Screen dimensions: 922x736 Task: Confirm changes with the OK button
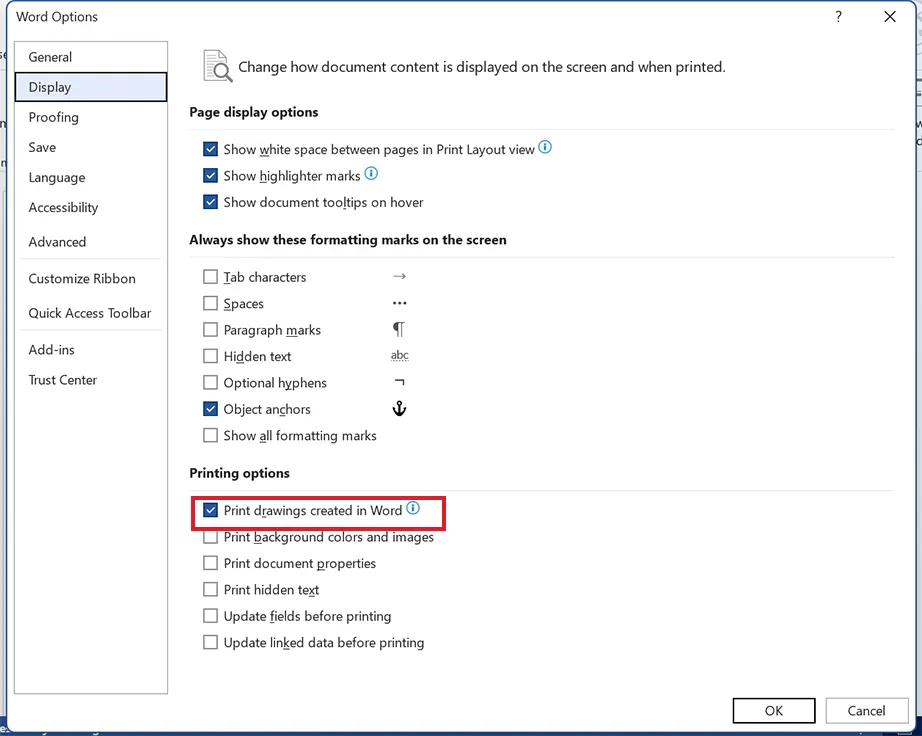coord(774,711)
